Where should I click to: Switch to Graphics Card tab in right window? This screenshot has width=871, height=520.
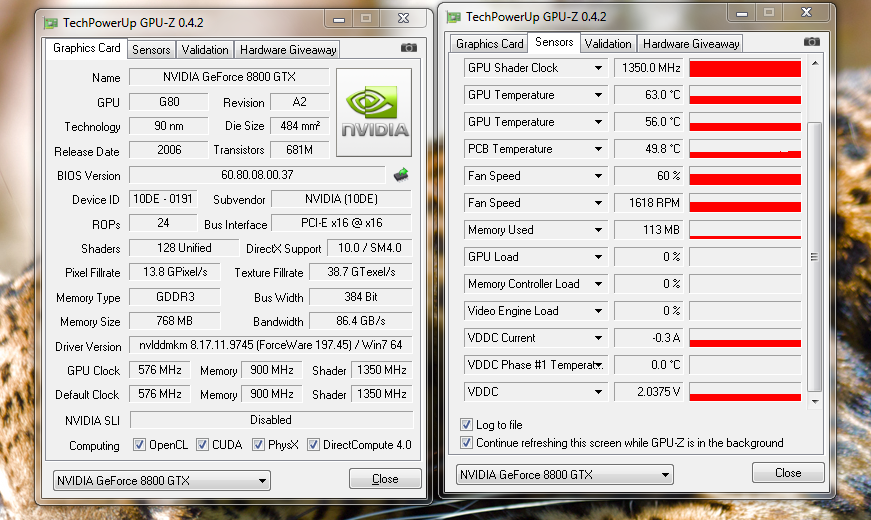click(489, 44)
